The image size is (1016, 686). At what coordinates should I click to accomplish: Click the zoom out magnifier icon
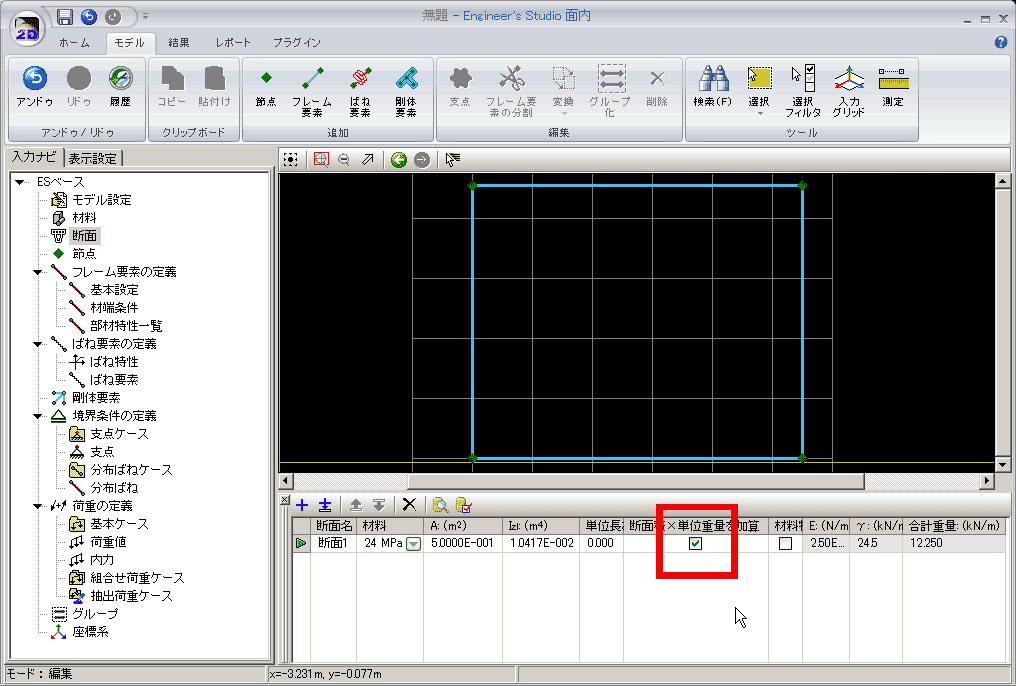[344, 159]
